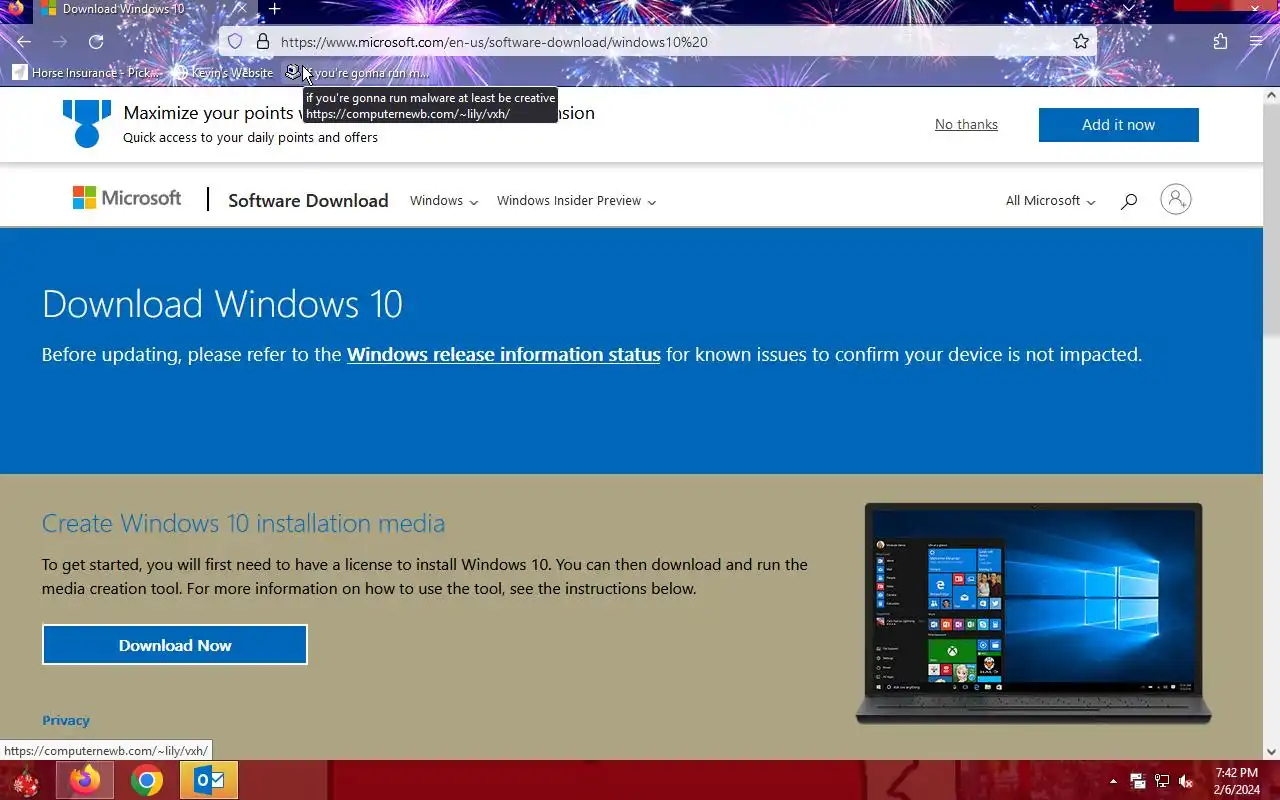1280x800 pixels.
Task: Go back using the browser back arrow
Action: pyautogui.click(x=24, y=42)
